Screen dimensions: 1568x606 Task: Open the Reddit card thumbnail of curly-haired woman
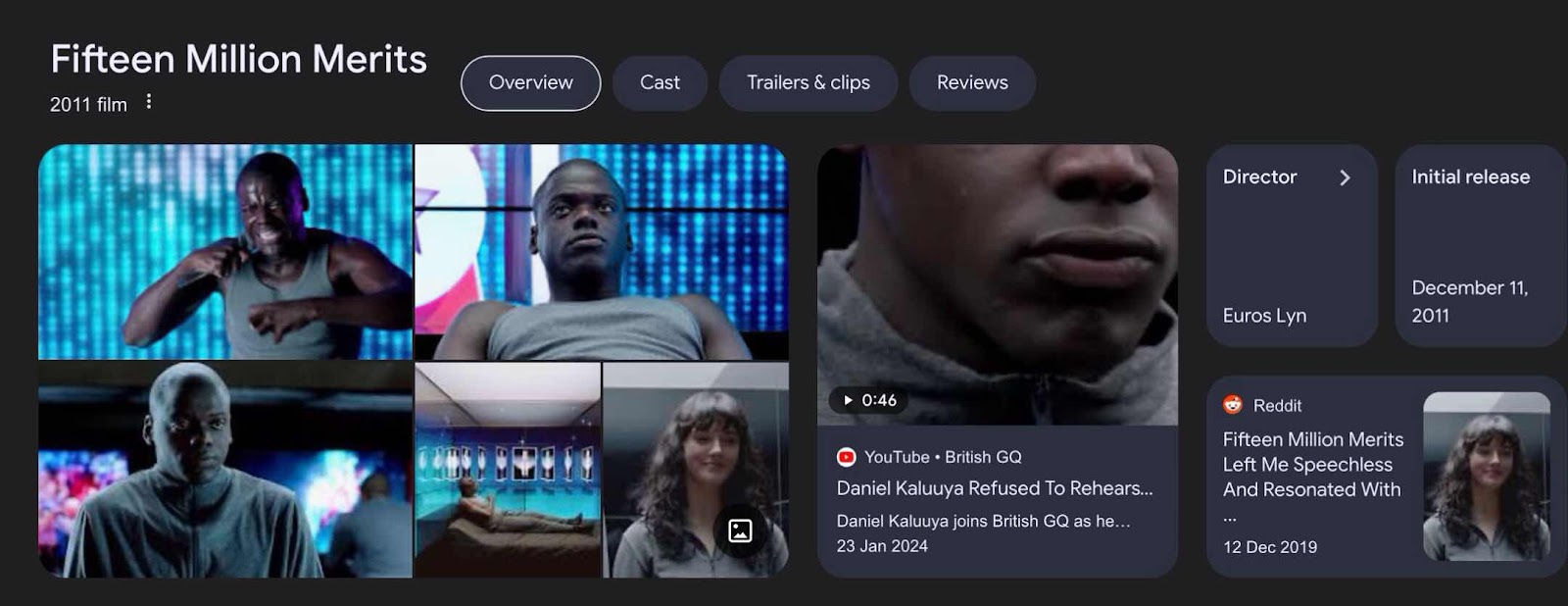tap(1487, 477)
